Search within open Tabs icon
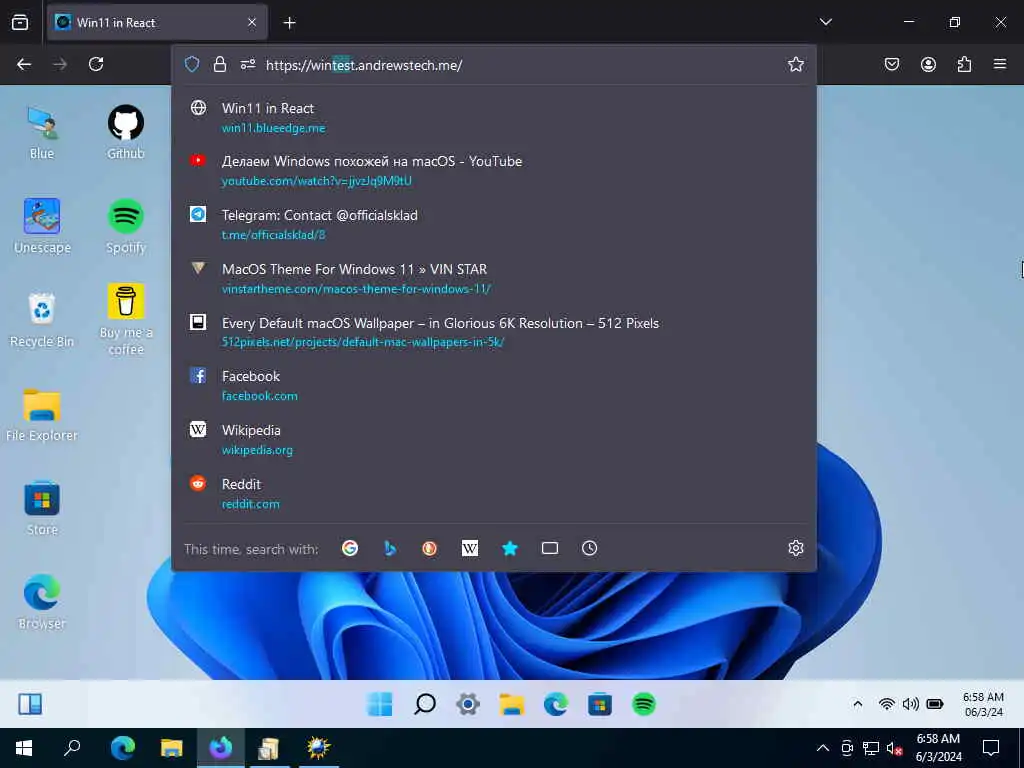This screenshot has height=768, width=1024. [x=550, y=549]
